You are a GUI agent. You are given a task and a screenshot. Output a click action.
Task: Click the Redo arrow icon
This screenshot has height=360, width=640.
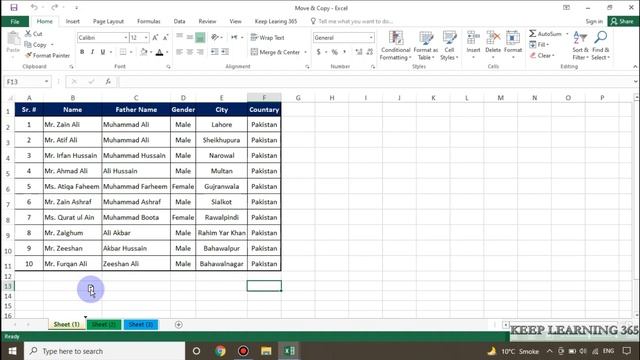(x=54, y=7)
